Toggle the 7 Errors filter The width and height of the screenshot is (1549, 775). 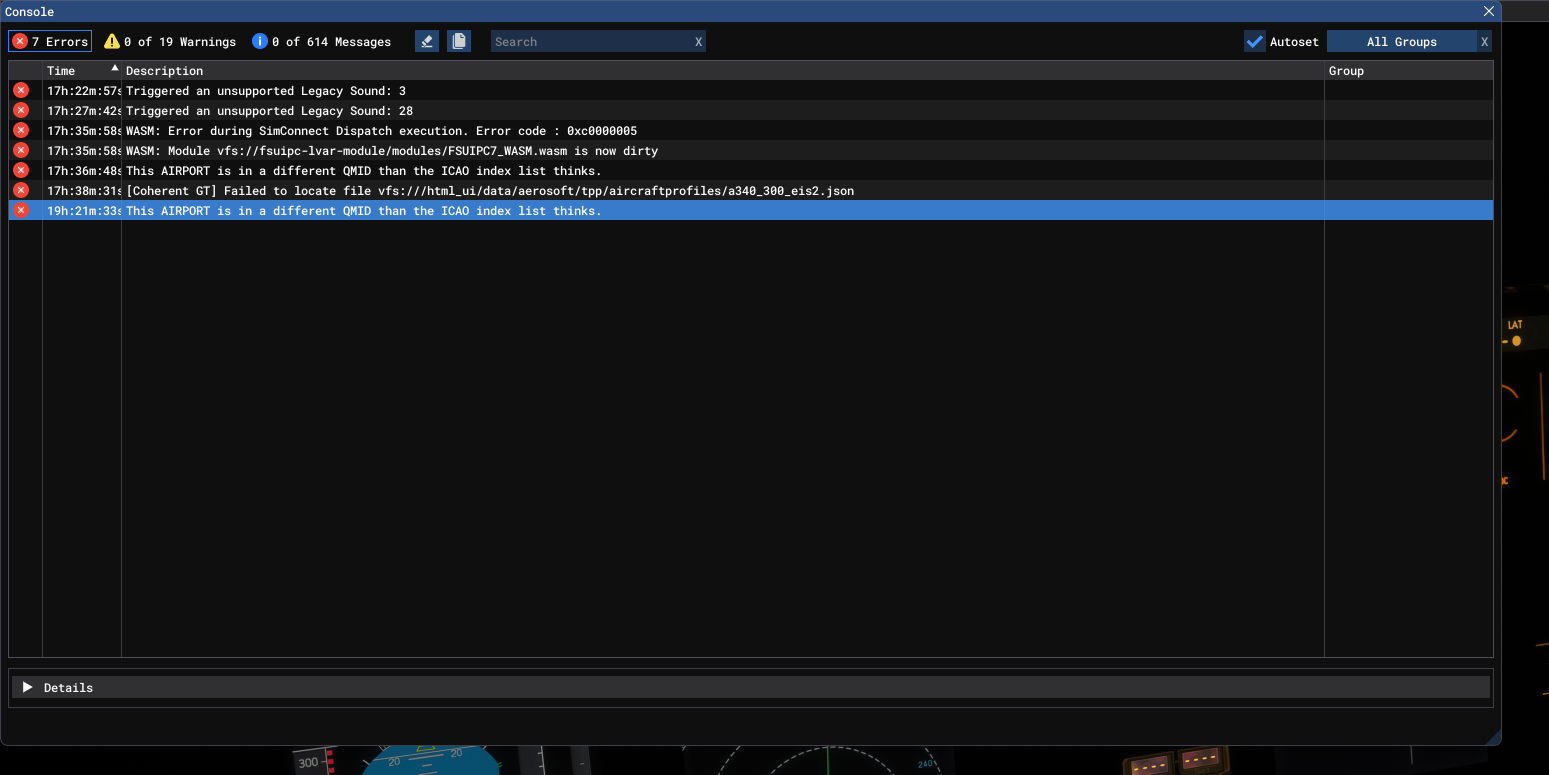pyautogui.click(x=50, y=41)
